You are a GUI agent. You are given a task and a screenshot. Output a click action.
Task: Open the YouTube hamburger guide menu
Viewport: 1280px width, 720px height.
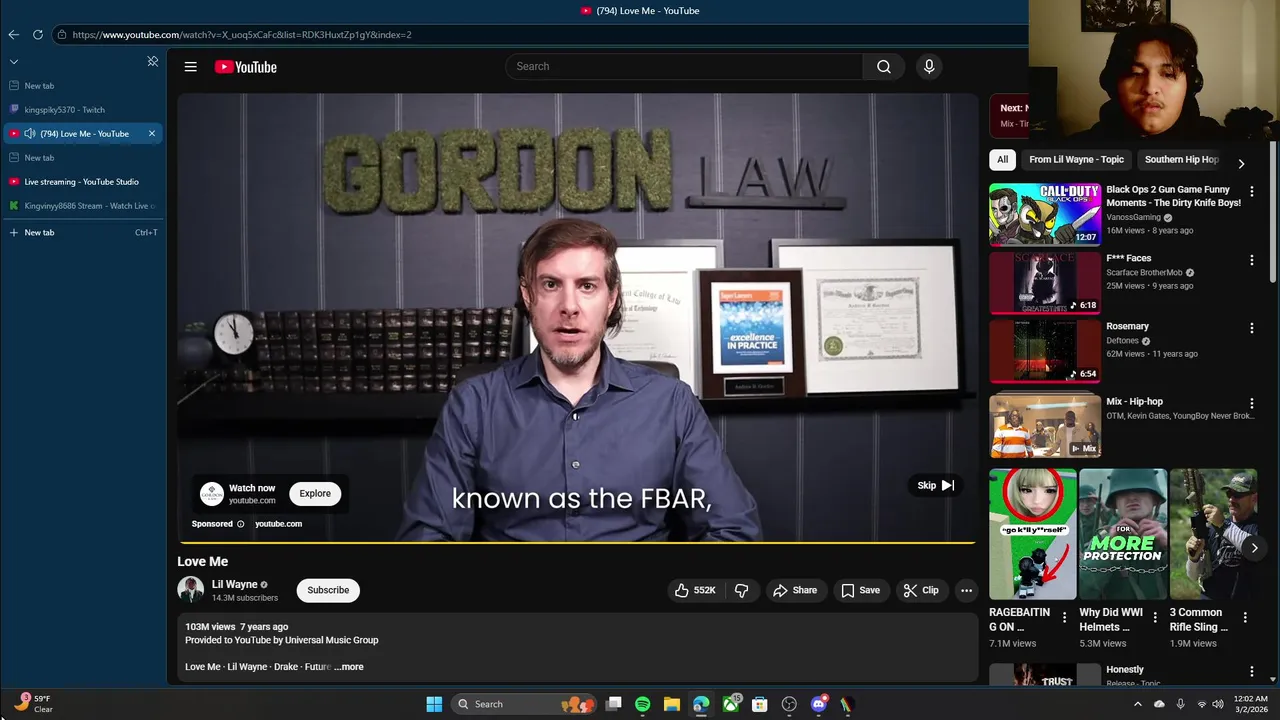(x=190, y=67)
